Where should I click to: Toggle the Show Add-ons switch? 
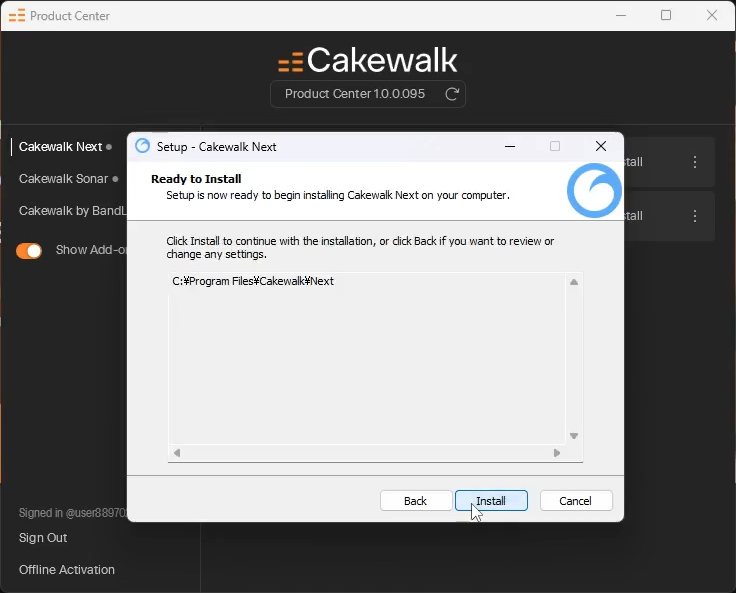point(29,251)
